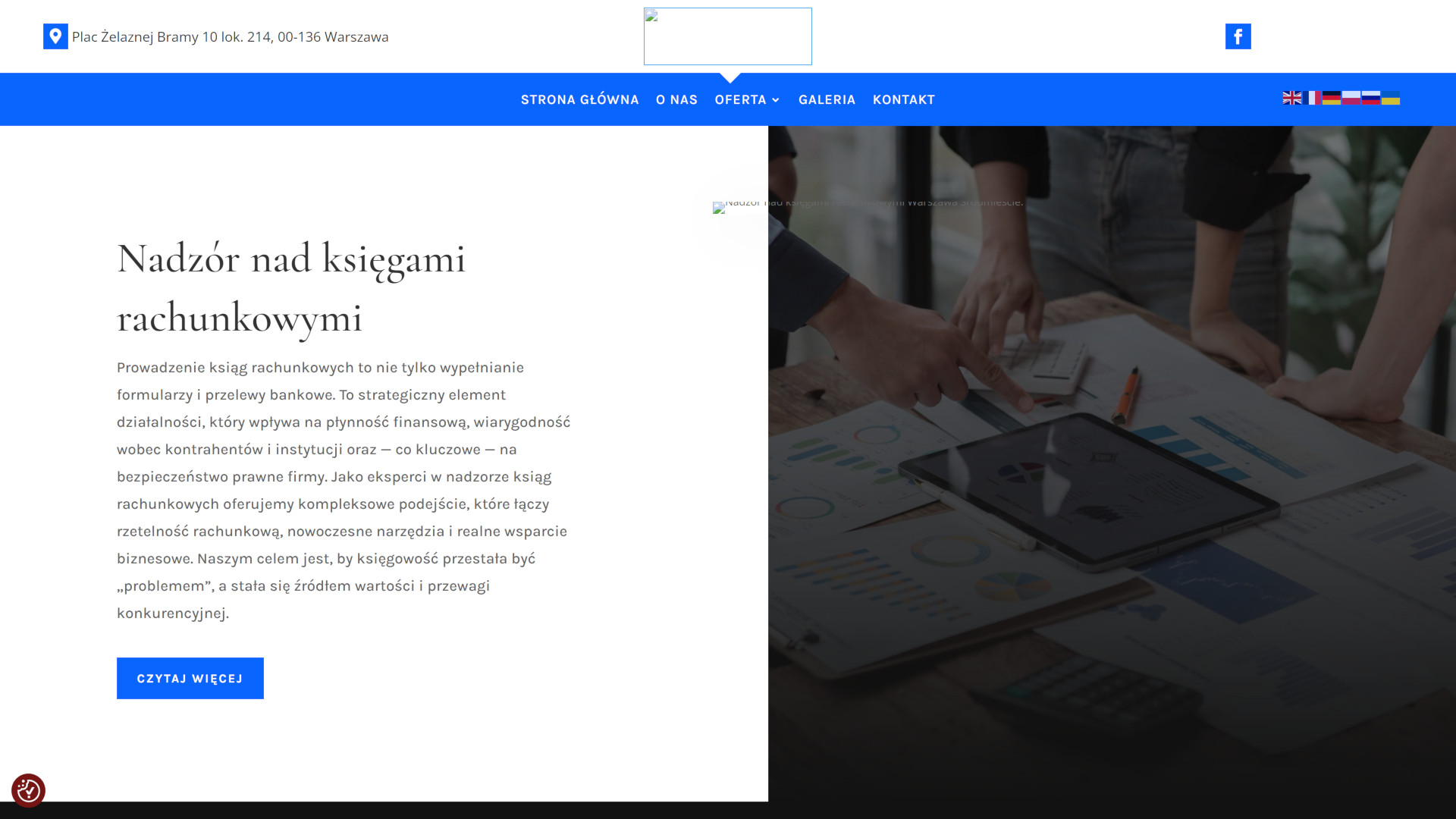Pick the Ukrainian flag language
Viewport: 1456px width, 819px height.
pyautogui.click(x=1391, y=98)
